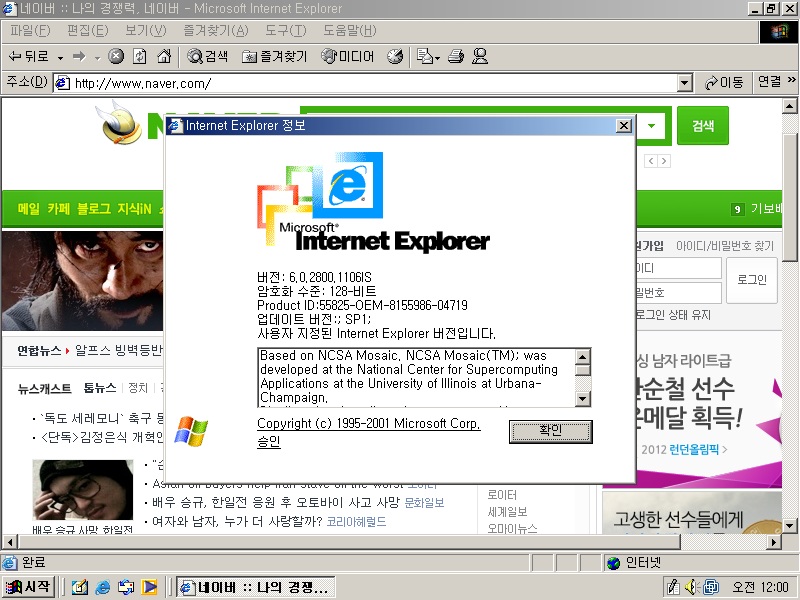This screenshot has width=800, height=600.
Task: Click the horizontal scrollbar left arrow
Action: pos(10,542)
